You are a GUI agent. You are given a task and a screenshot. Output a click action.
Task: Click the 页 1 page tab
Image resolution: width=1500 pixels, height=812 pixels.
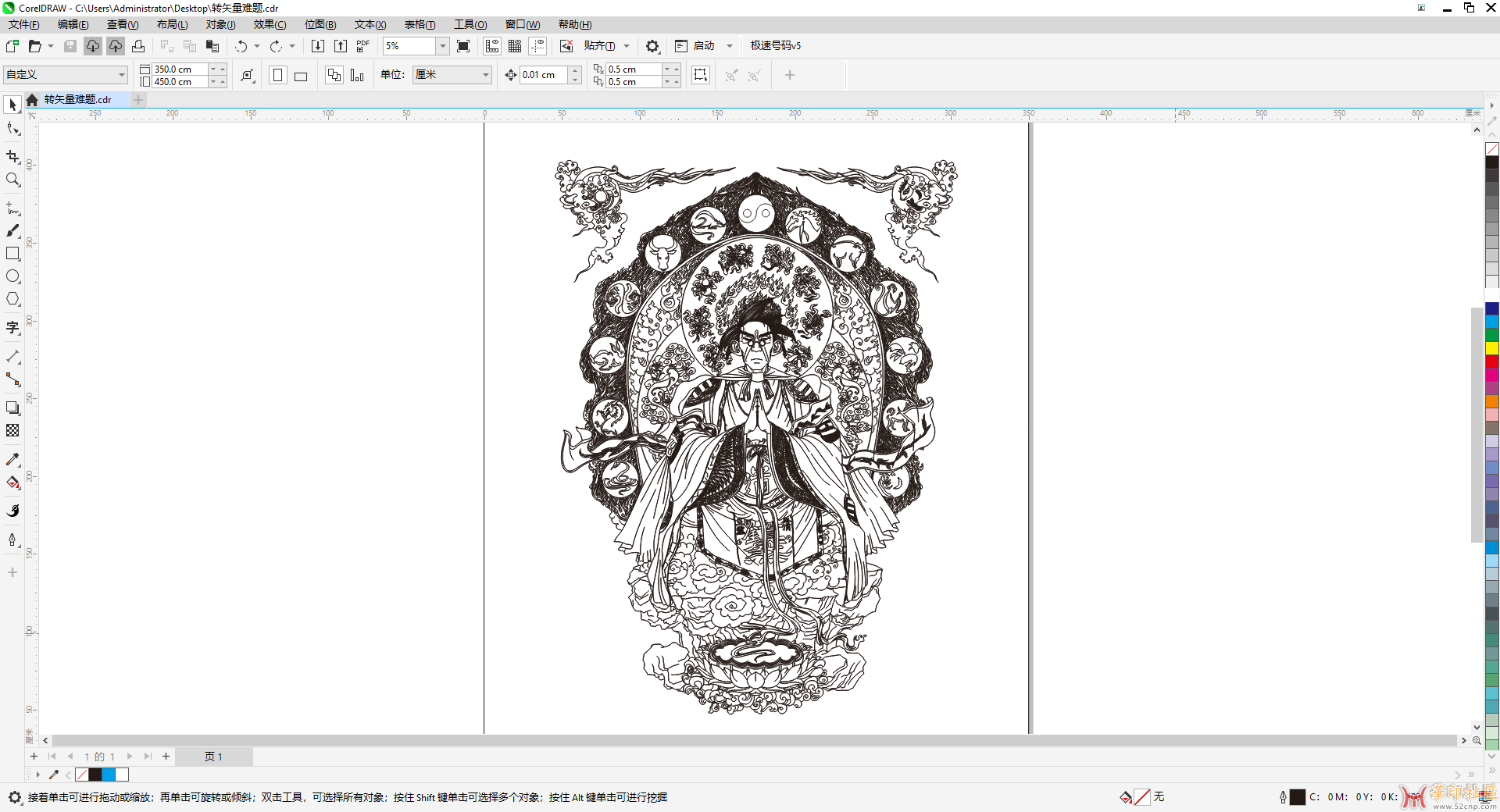213,757
